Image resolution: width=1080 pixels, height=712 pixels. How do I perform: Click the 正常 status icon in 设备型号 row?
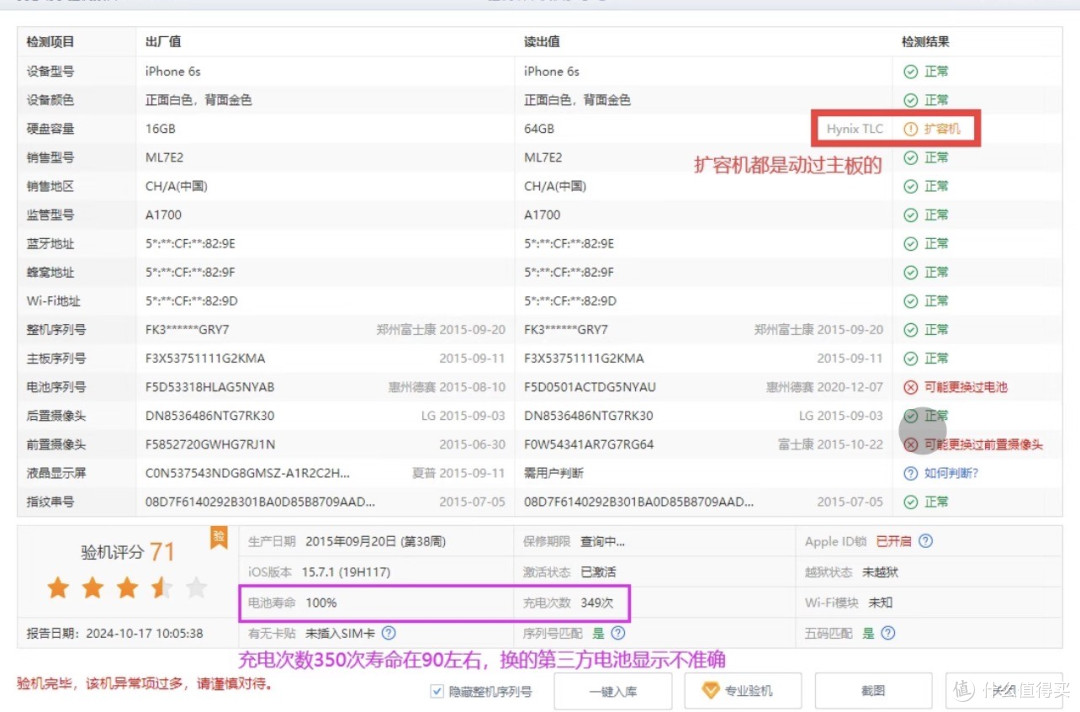(911, 72)
